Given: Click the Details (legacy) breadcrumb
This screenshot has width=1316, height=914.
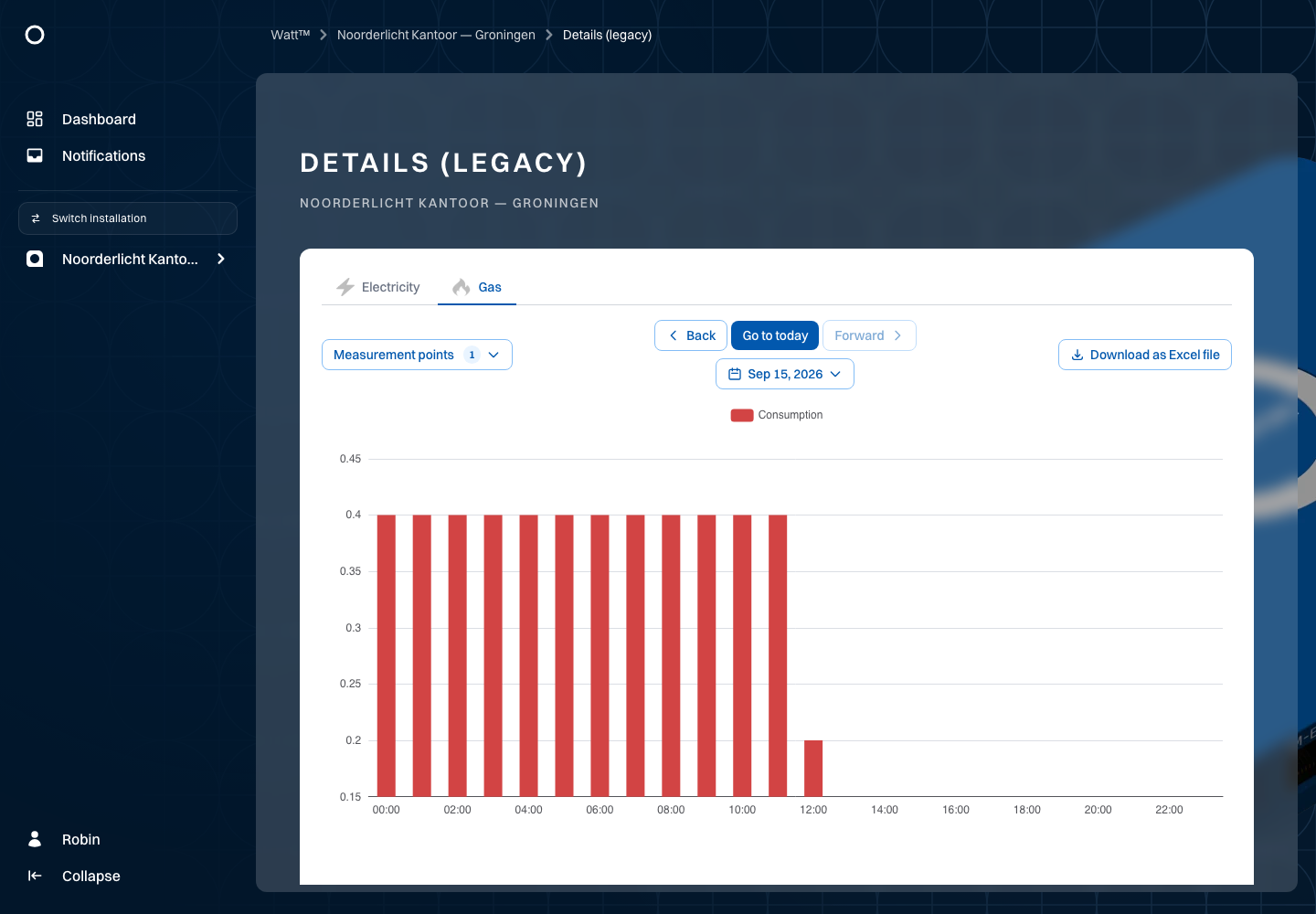Looking at the screenshot, I should [607, 35].
